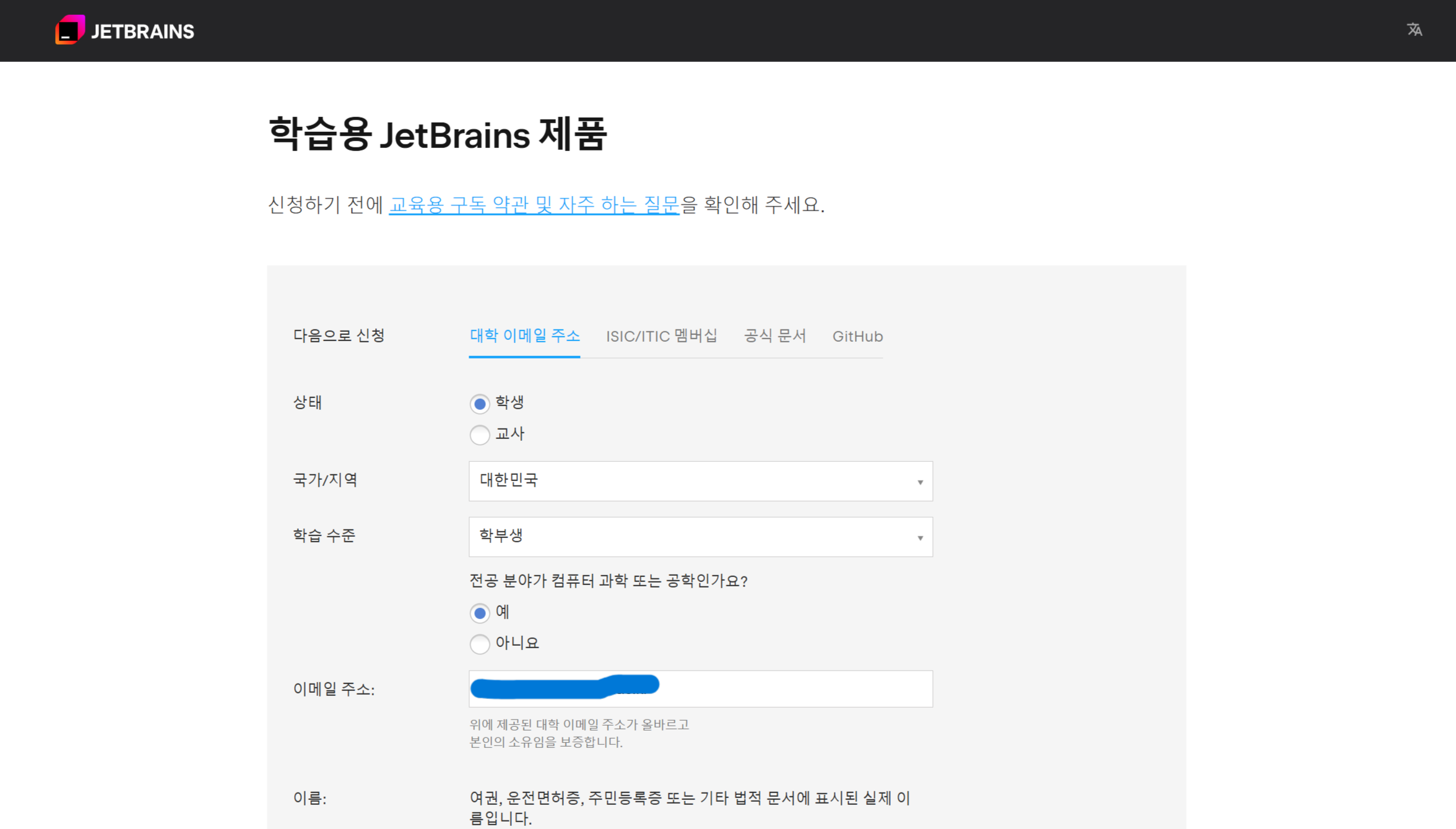Switch to the ISIC/ITIC 멤버십 tab
The width and height of the screenshot is (1456, 829).
coord(661,336)
